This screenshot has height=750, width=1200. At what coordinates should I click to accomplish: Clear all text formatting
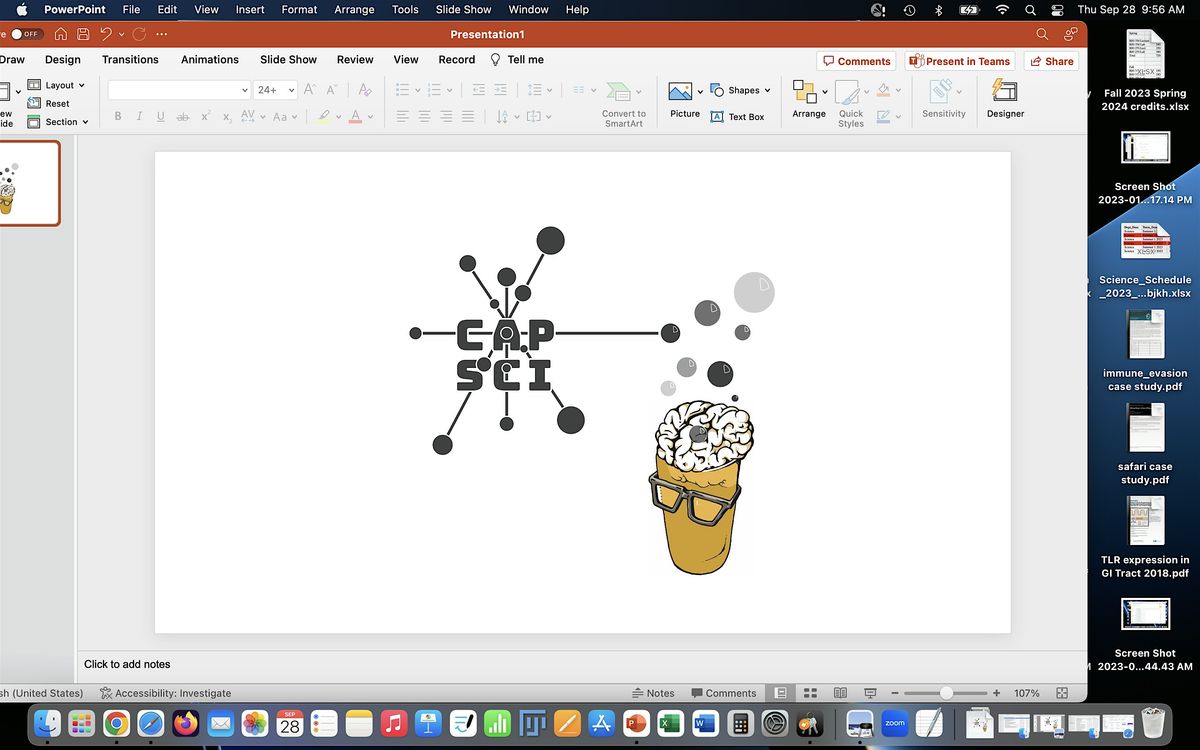point(365,90)
